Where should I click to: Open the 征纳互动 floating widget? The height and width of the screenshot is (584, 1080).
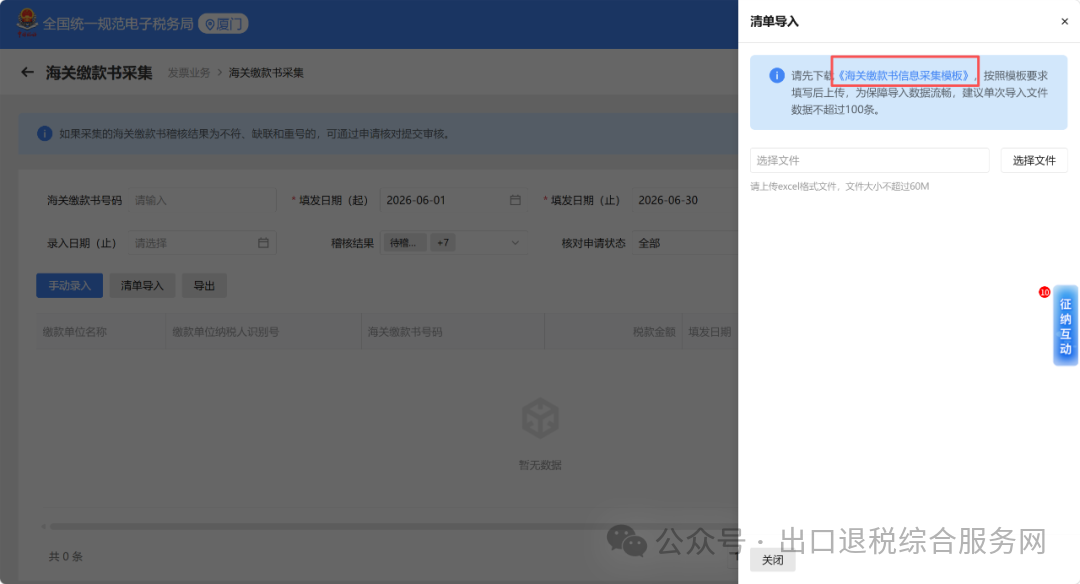[1065, 326]
